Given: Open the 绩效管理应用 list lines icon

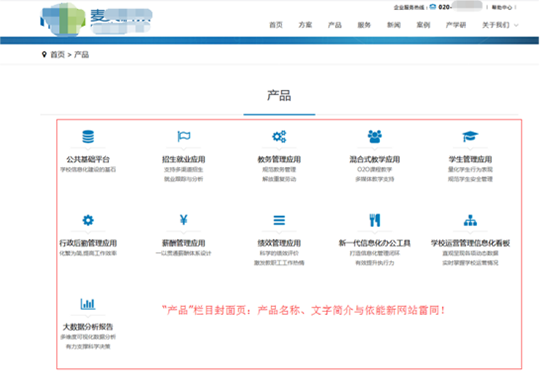Looking at the screenshot, I should coord(279,220).
